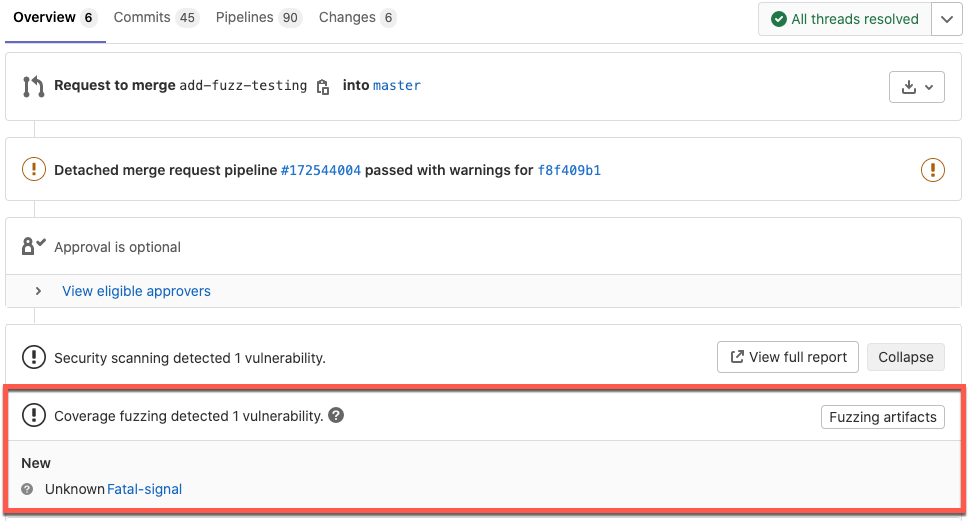Click the coverage fuzzing alert icon
The width and height of the screenshot is (974, 521).
coord(34,415)
